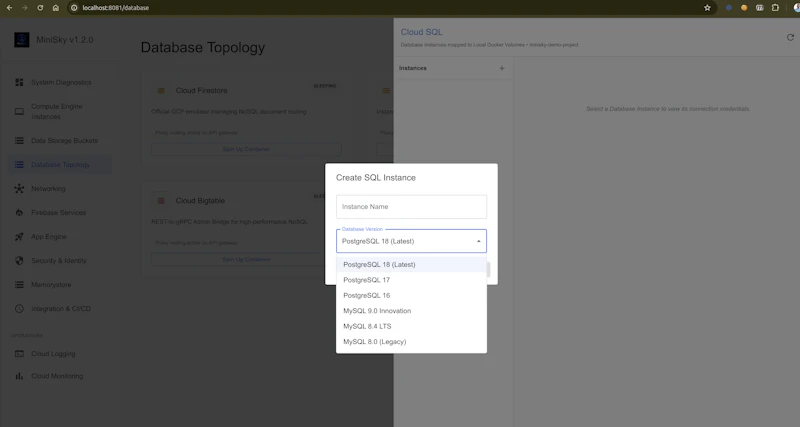This screenshot has height=427, width=800.
Task: Go to the browser home icon
Action: click(56, 8)
